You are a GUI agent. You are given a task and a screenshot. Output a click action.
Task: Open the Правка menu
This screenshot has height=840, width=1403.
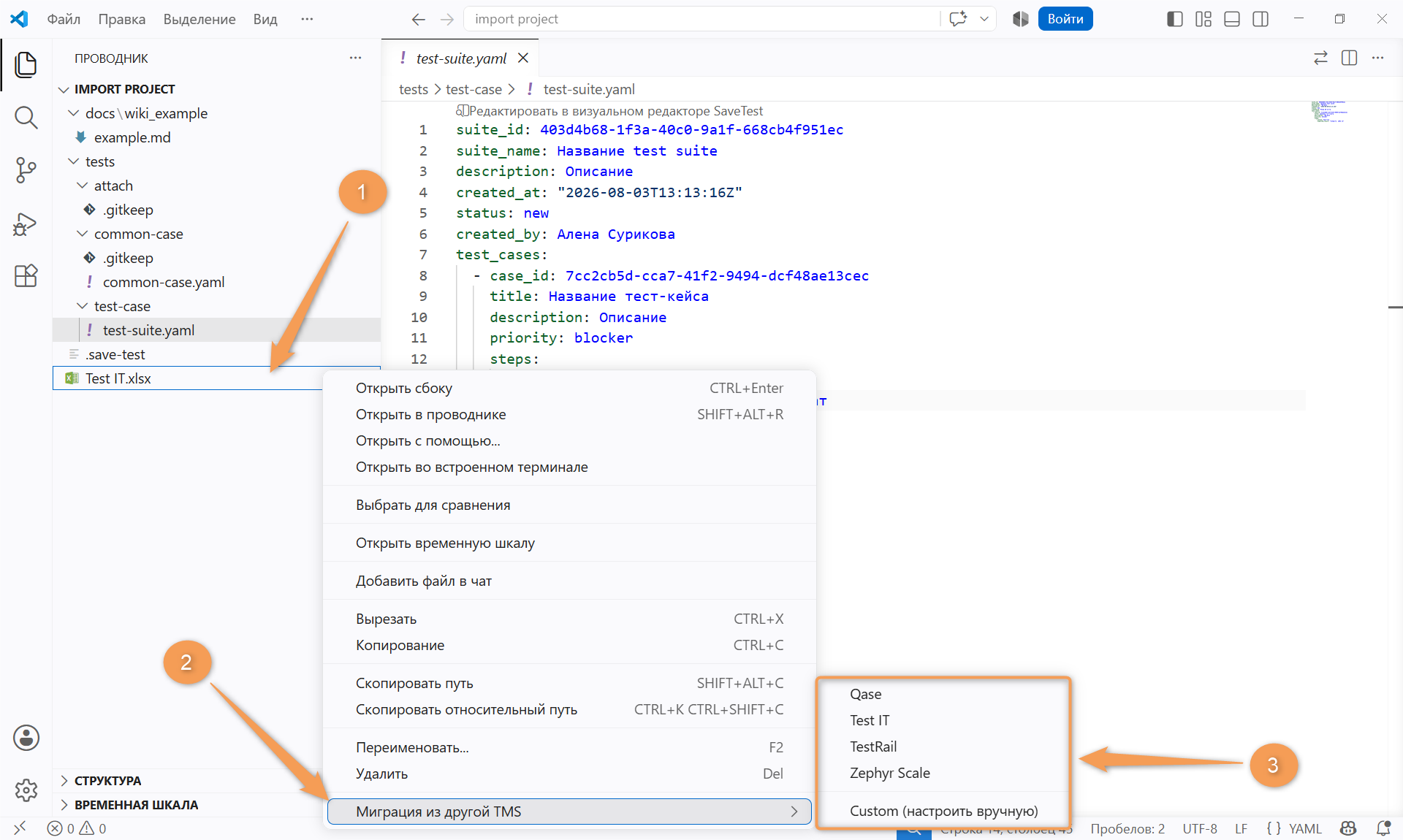point(122,19)
